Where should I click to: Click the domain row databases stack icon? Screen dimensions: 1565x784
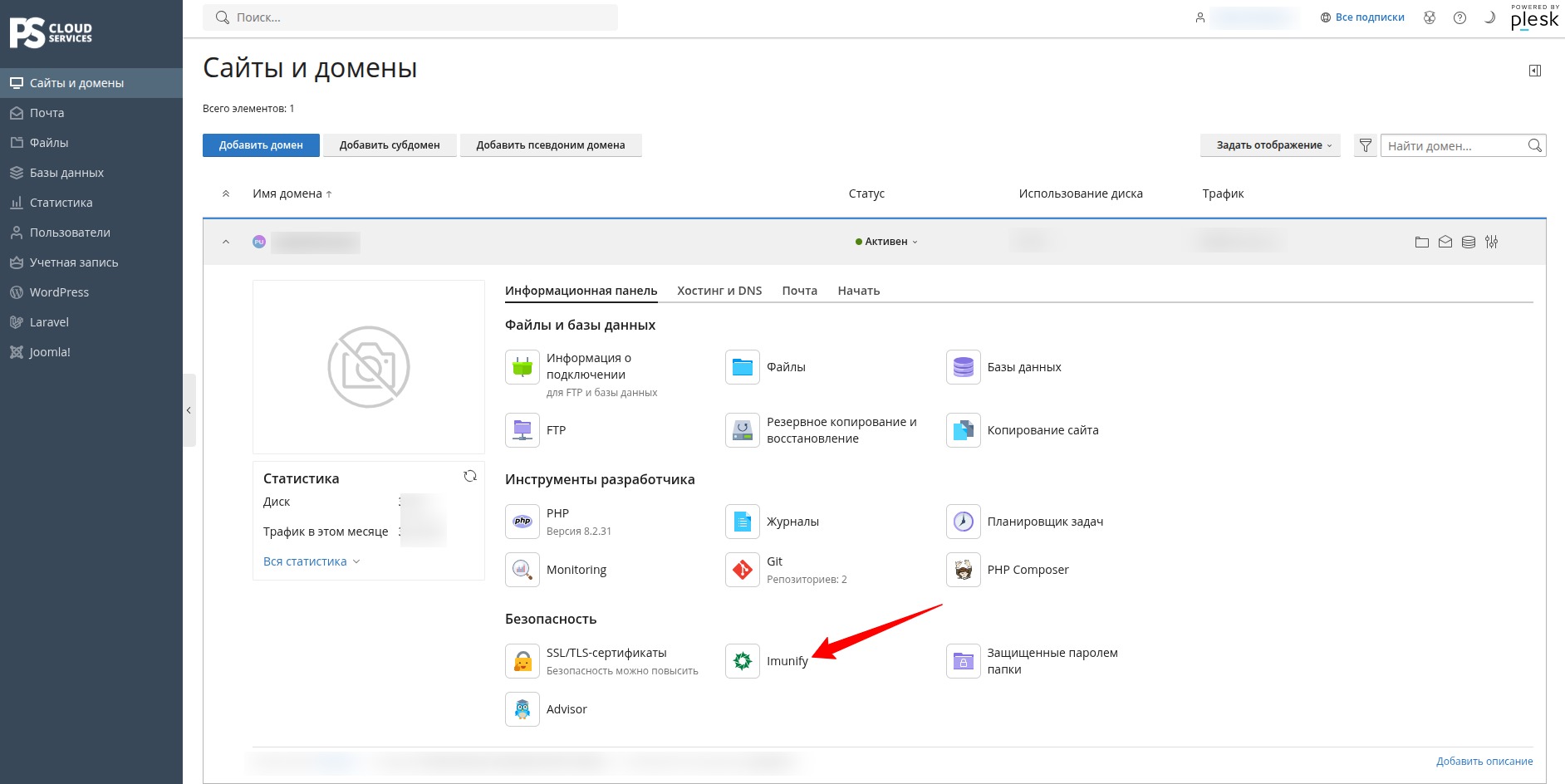coord(1469,242)
